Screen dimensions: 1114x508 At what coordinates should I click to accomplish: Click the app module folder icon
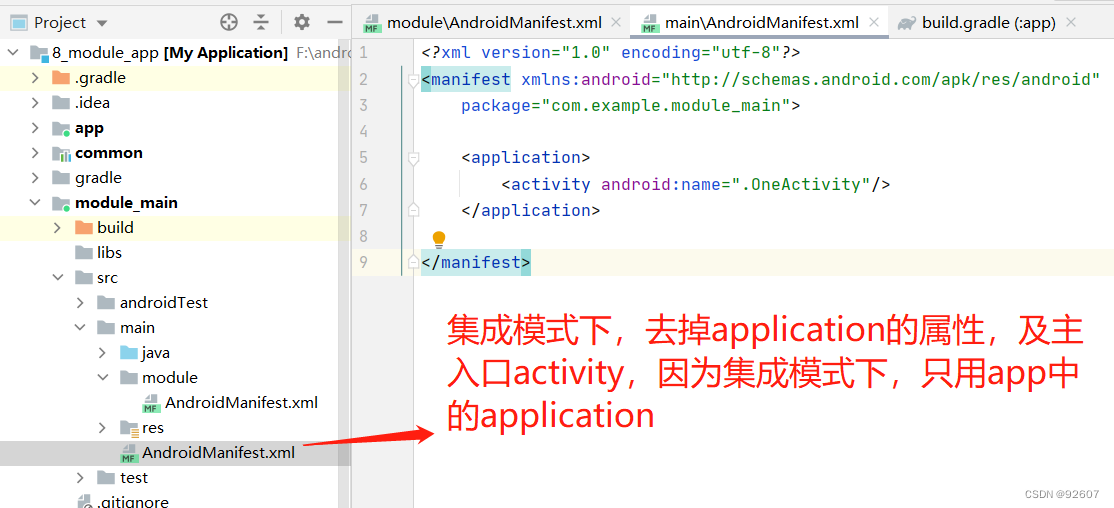coord(61,128)
